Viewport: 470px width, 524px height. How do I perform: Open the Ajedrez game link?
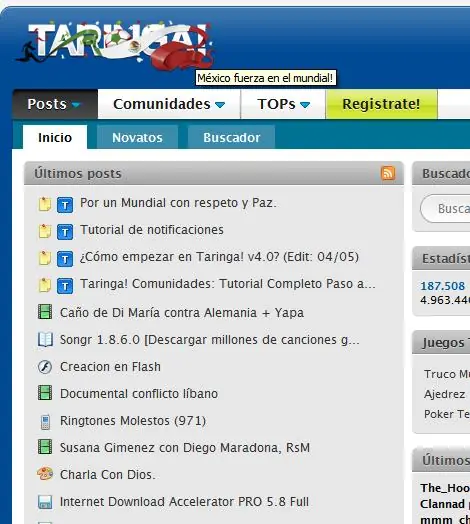pyautogui.click(x=444, y=394)
